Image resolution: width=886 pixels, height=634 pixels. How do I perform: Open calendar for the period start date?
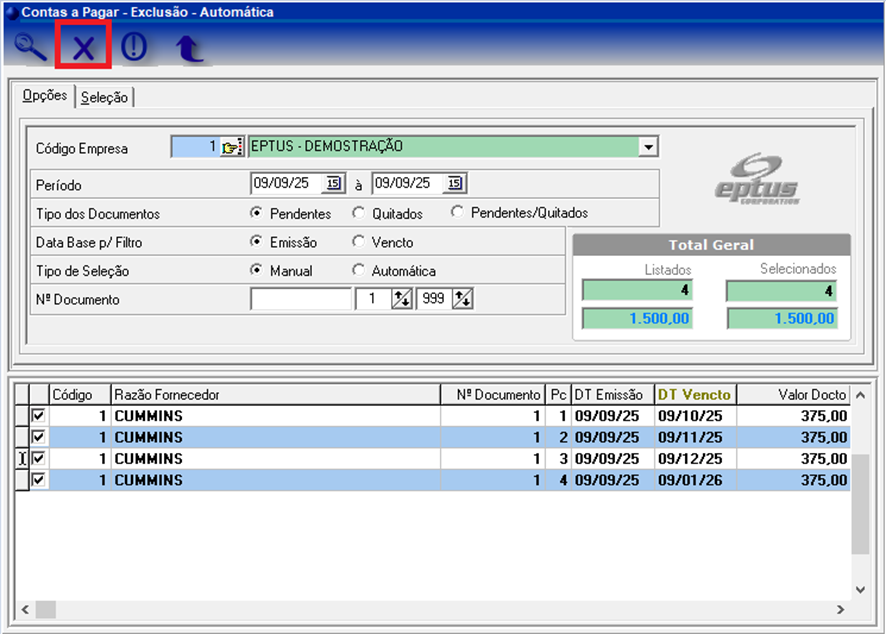pyautogui.click(x=334, y=183)
